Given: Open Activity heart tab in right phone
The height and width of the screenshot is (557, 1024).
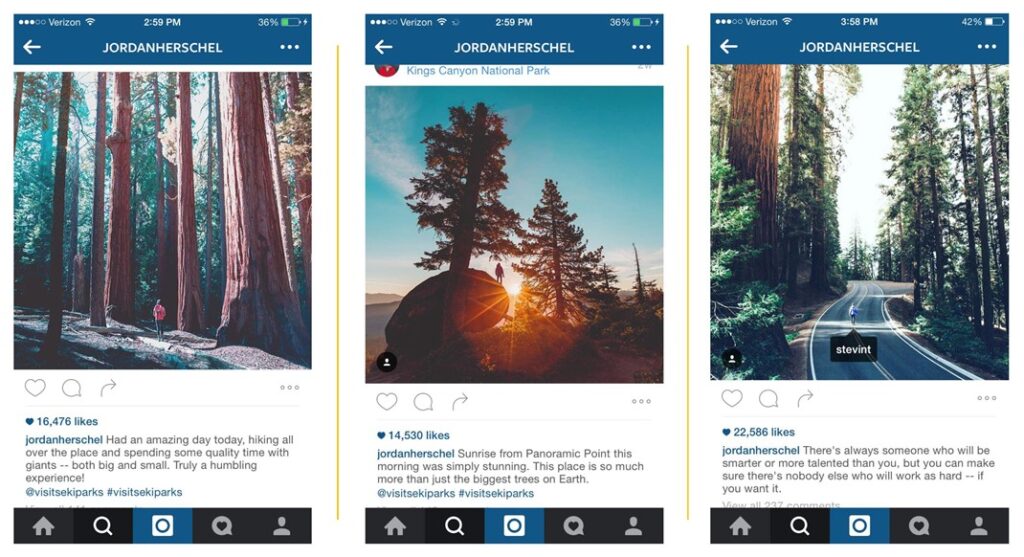Looking at the screenshot, I should tap(919, 526).
